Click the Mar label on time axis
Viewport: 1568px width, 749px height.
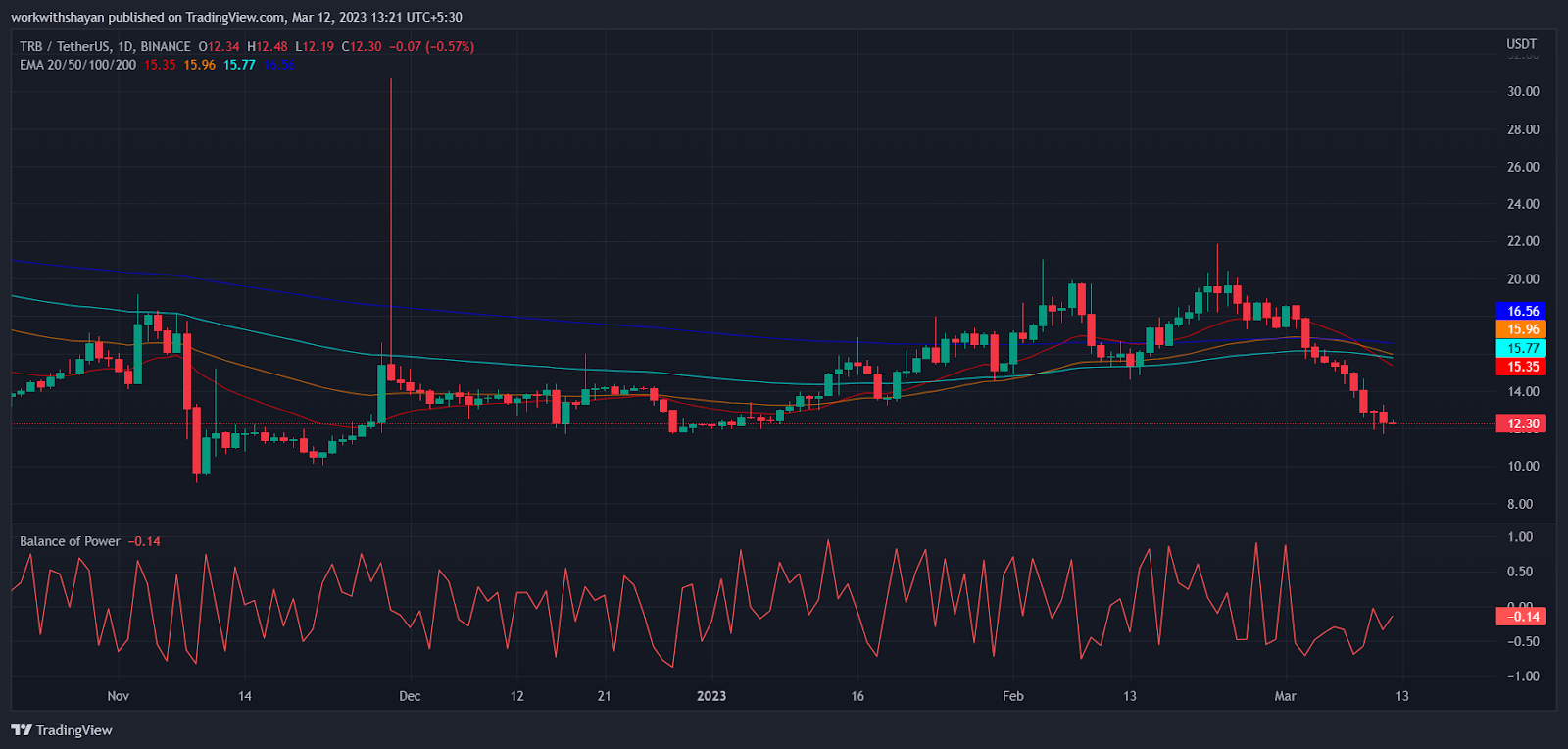coord(1285,696)
